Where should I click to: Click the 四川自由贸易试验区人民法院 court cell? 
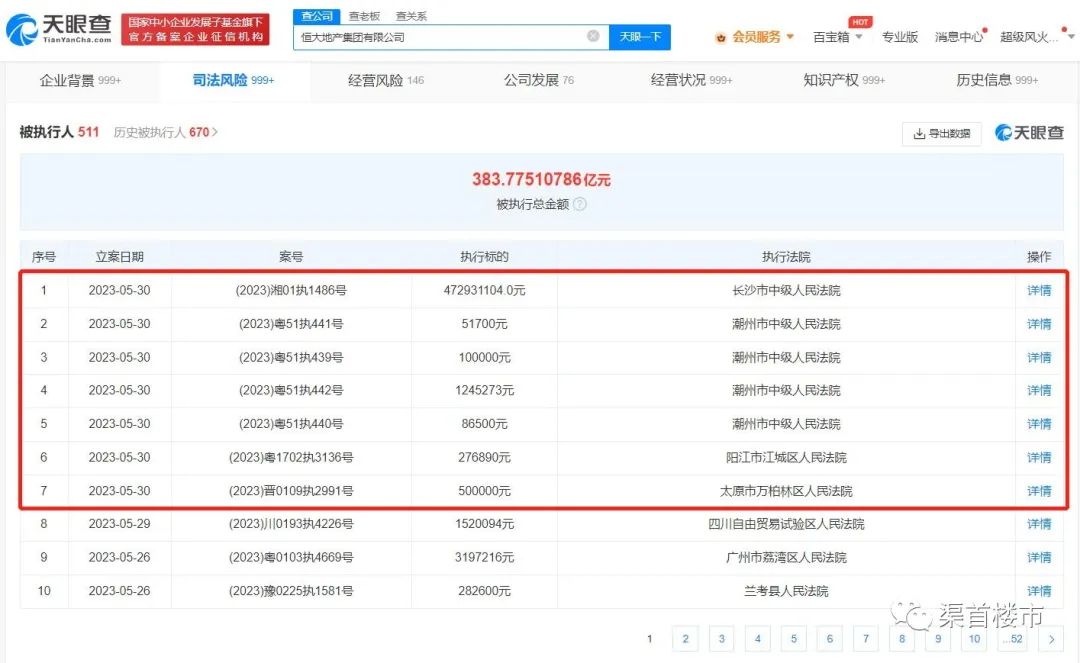click(x=786, y=524)
